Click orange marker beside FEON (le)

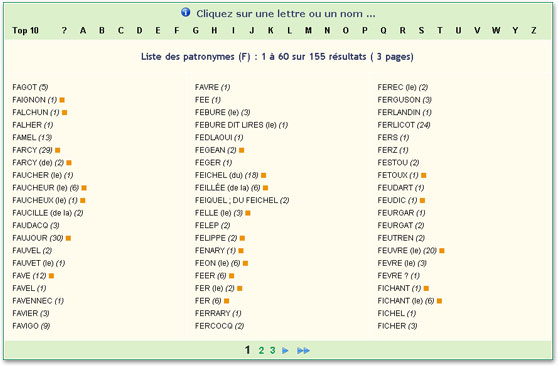246,263
